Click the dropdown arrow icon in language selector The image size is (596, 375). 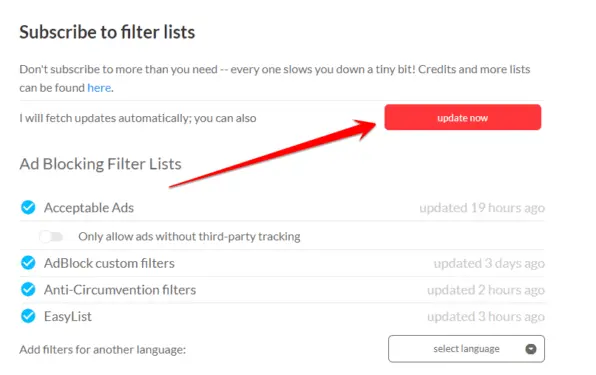[531, 349]
